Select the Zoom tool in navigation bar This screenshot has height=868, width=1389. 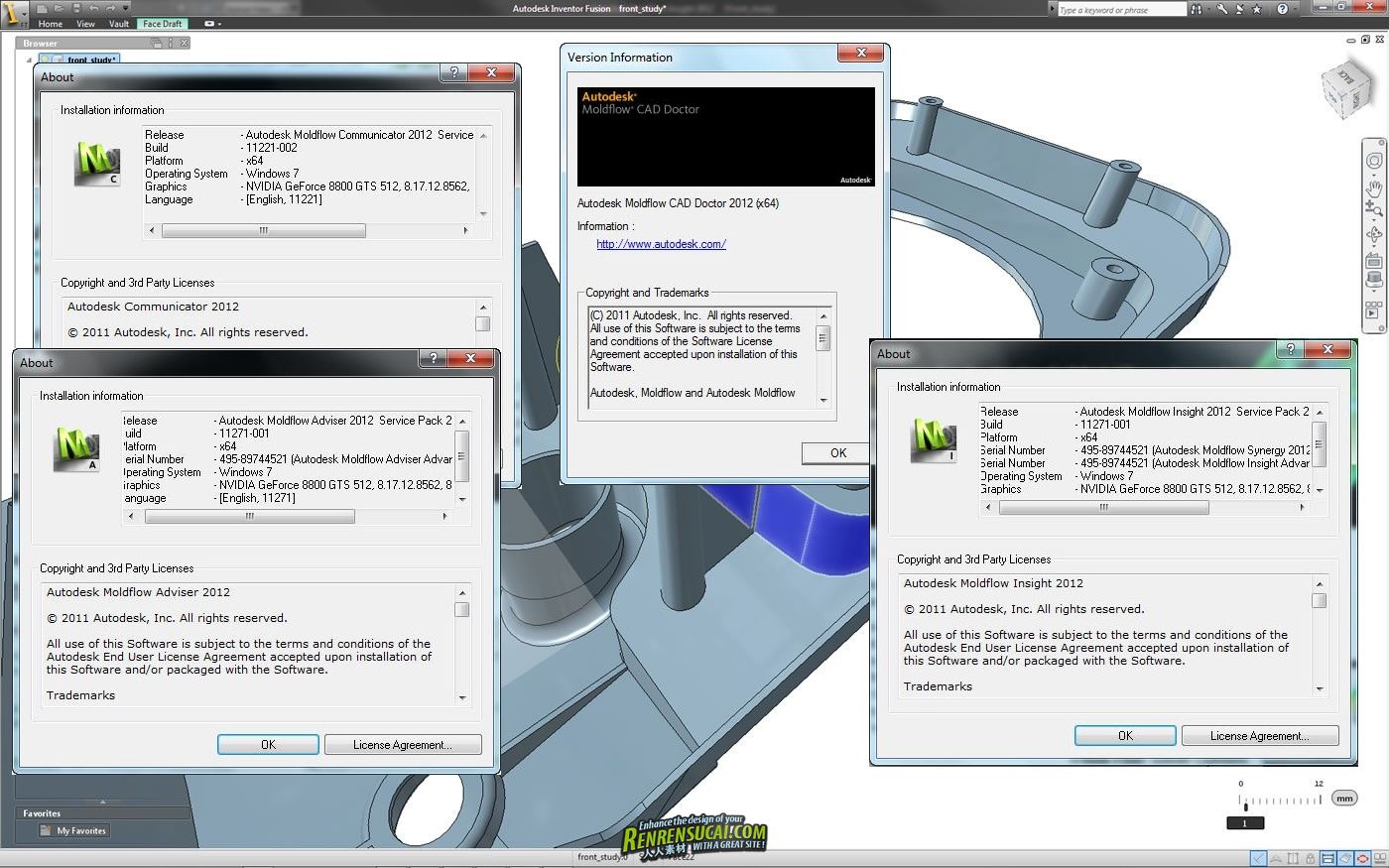pyautogui.click(x=1374, y=208)
